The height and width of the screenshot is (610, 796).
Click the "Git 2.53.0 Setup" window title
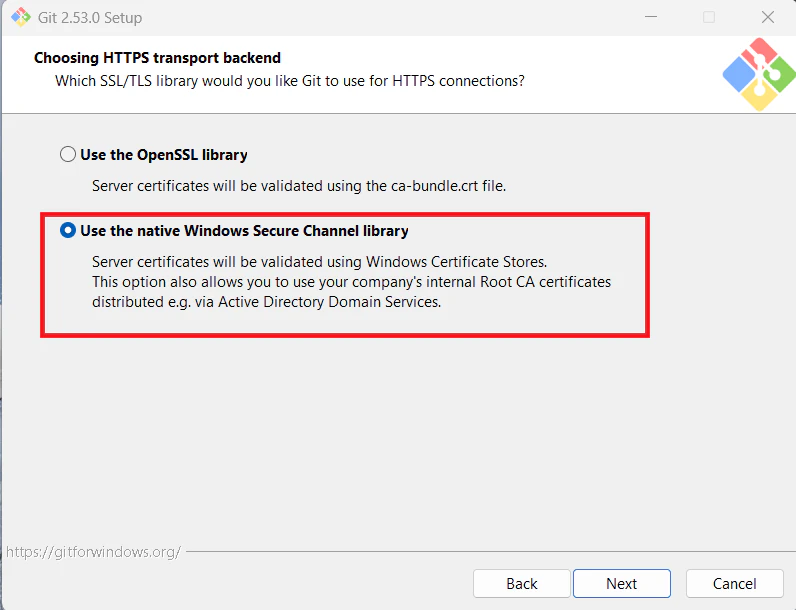[90, 18]
